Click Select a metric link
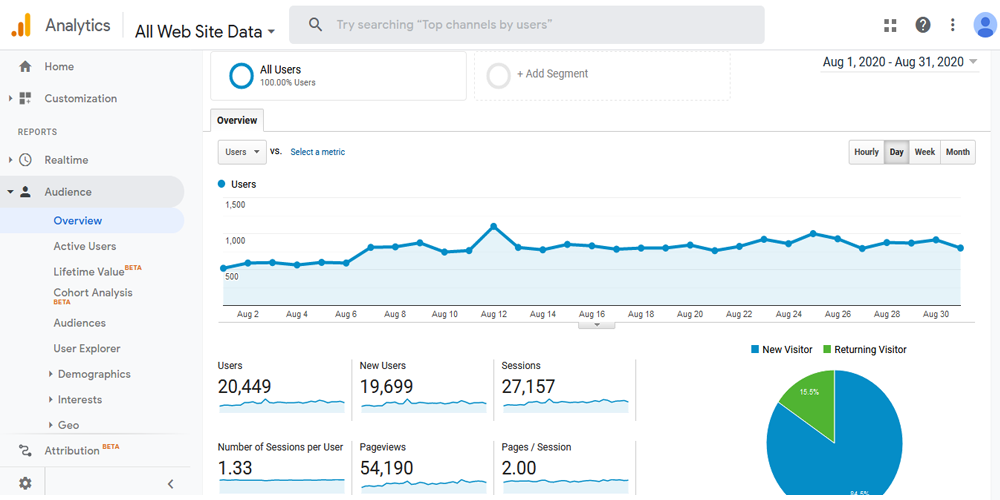 (x=318, y=152)
